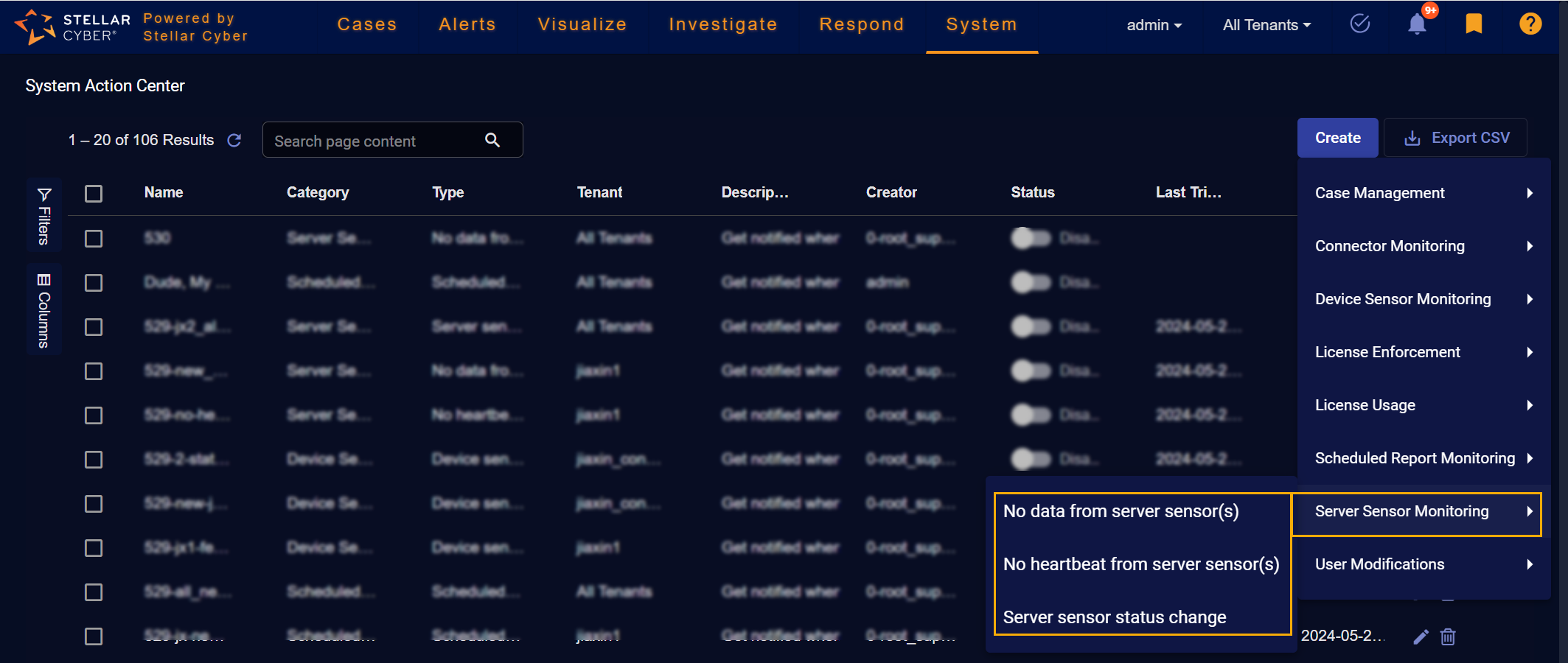Screen dimensions: 1568x663
Task: Open the admin user dropdown
Action: [x=1154, y=25]
